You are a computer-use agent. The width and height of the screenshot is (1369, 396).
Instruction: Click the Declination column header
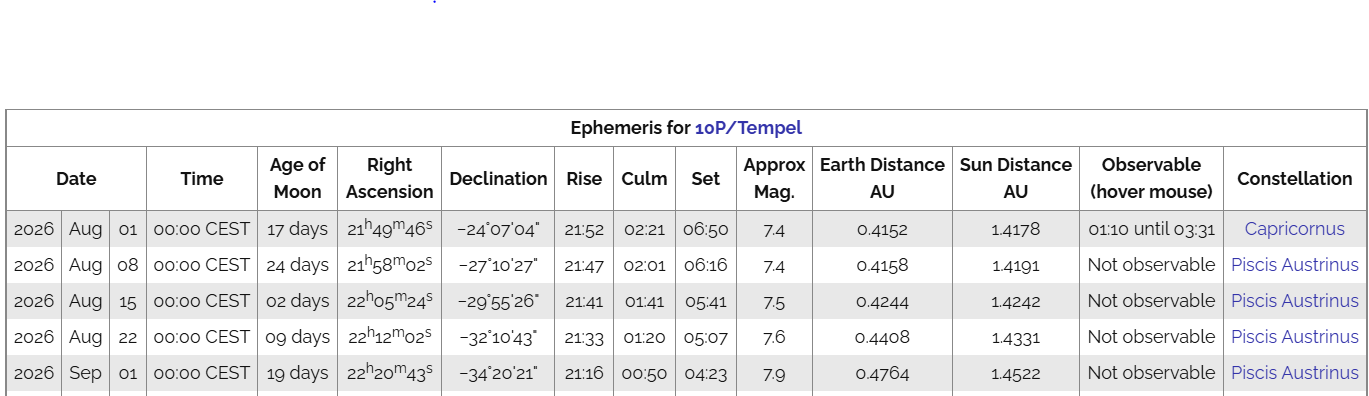(498, 178)
